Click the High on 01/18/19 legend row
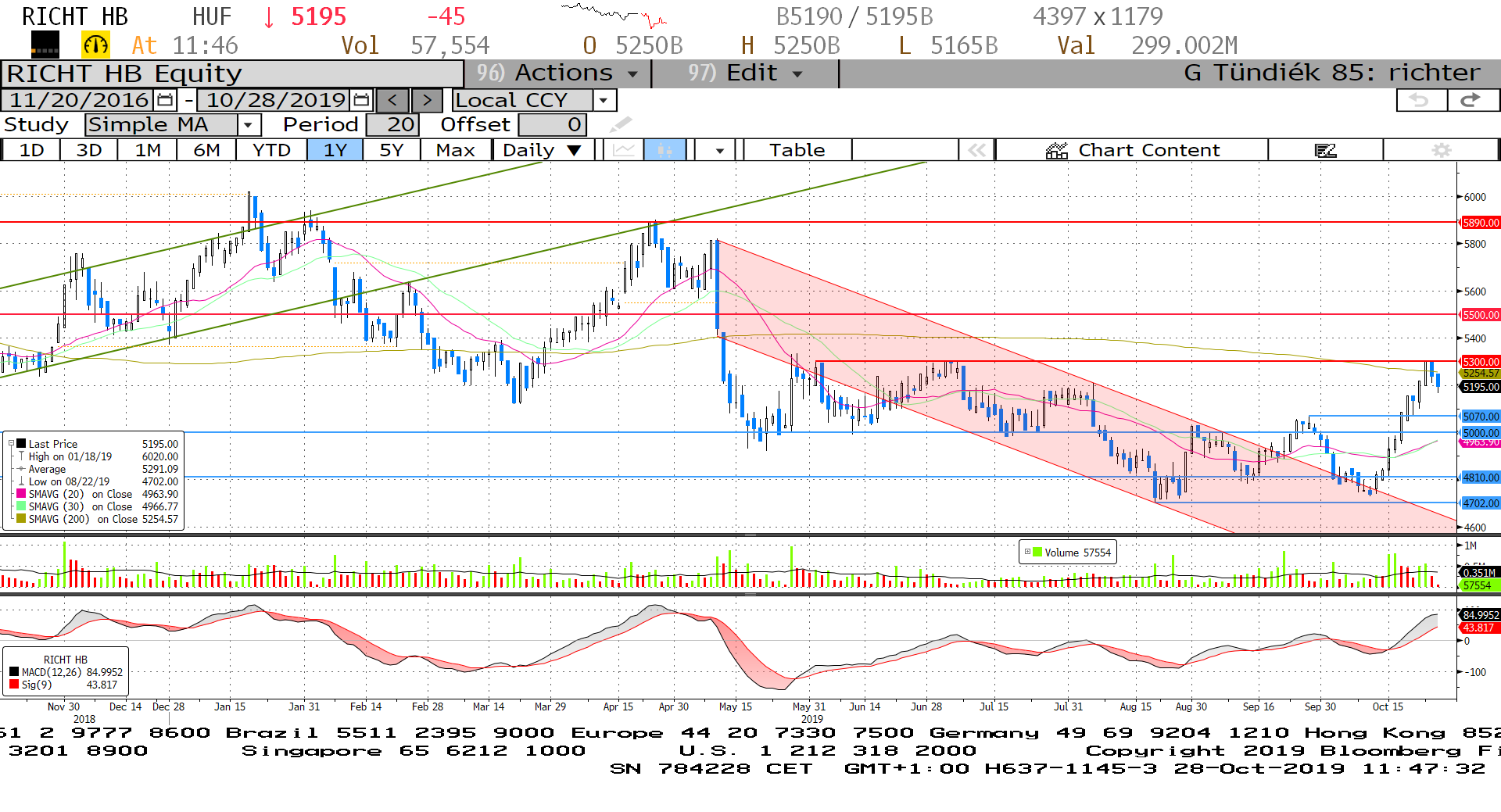1501x812 pixels. coord(97,456)
